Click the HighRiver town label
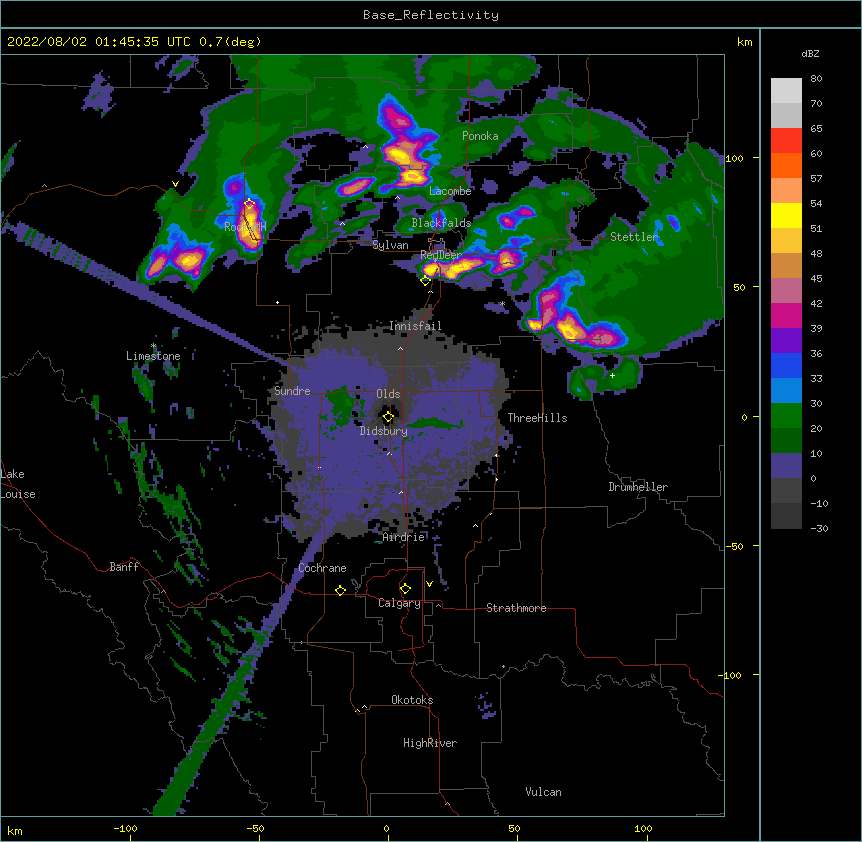This screenshot has width=862, height=842. tap(430, 743)
